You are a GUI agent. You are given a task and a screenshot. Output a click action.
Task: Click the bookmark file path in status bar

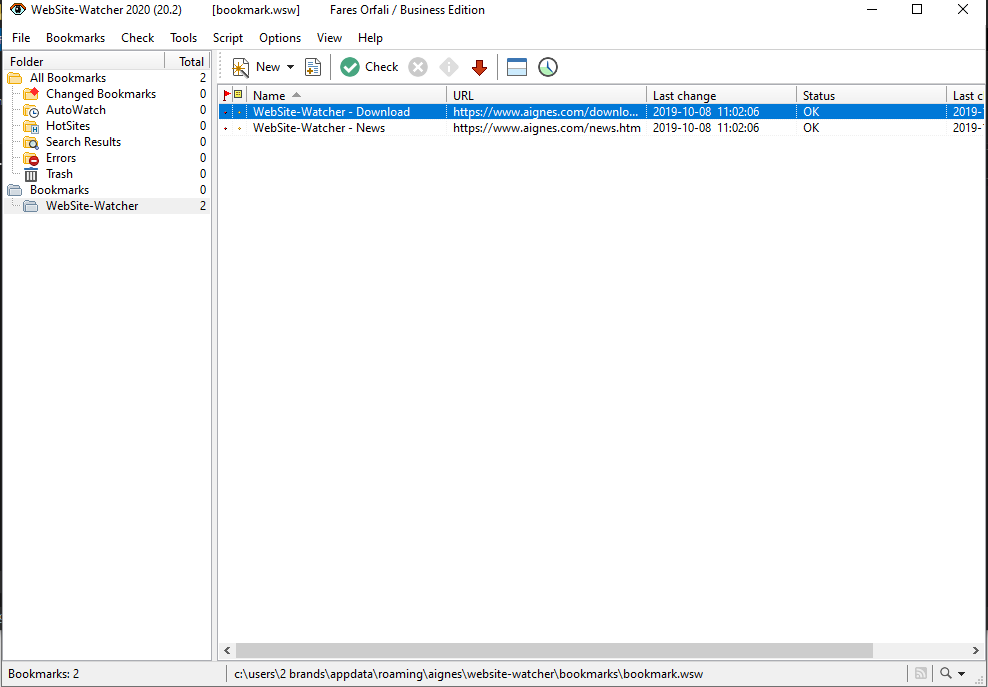[468, 674]
